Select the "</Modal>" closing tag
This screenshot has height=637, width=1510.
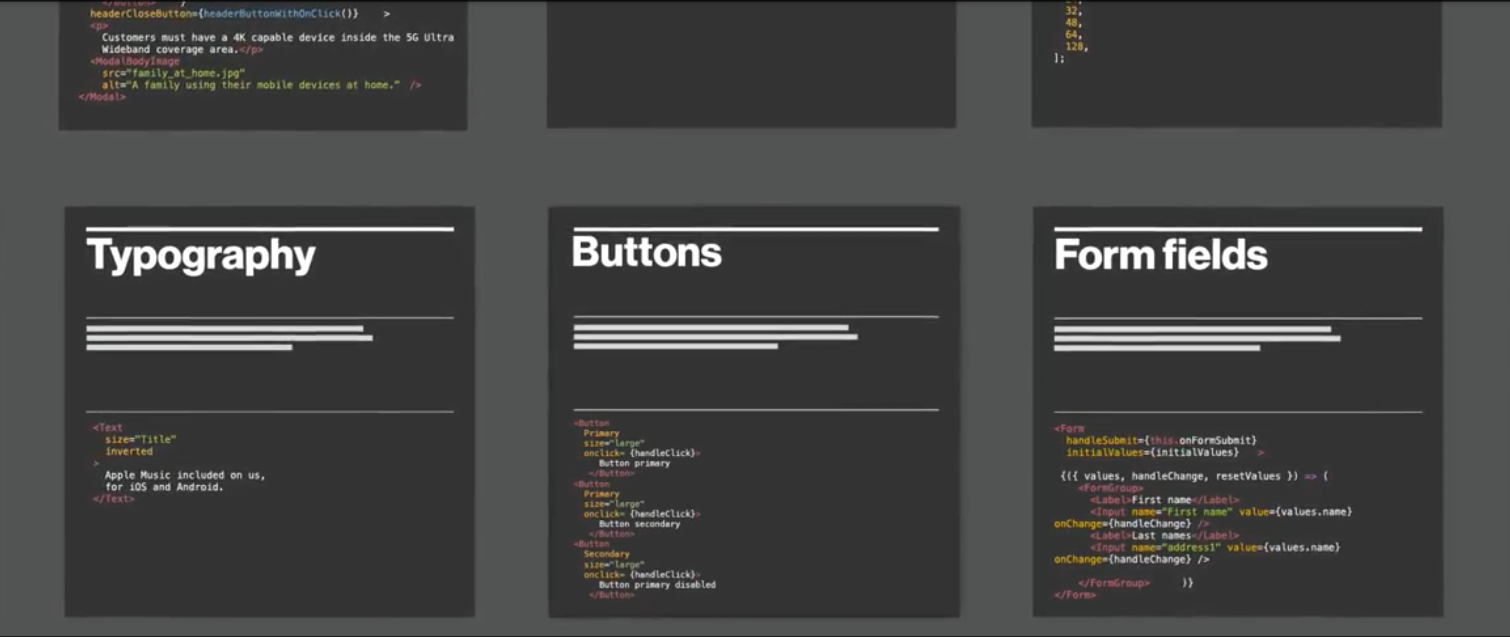[x=102, y=97]
